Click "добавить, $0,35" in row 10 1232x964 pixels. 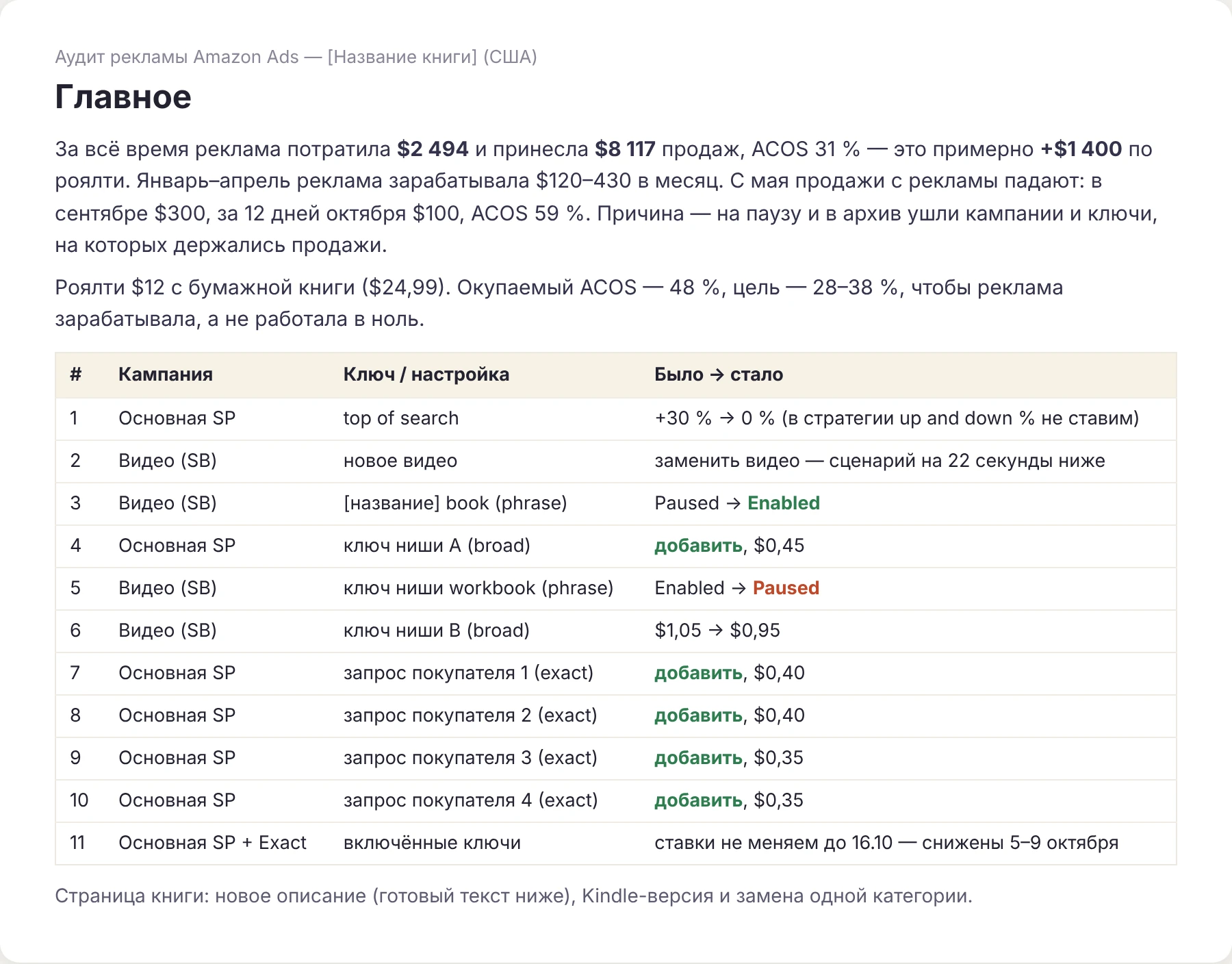tap(729, 800)
